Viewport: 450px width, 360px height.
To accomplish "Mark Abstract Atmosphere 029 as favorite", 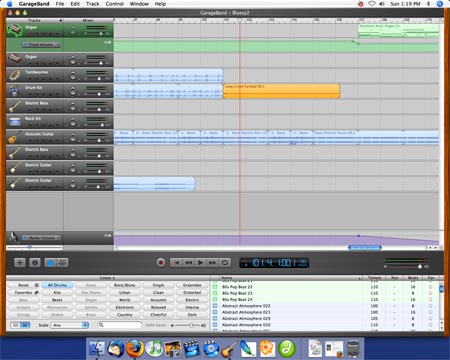I will [x=430, y=318].
